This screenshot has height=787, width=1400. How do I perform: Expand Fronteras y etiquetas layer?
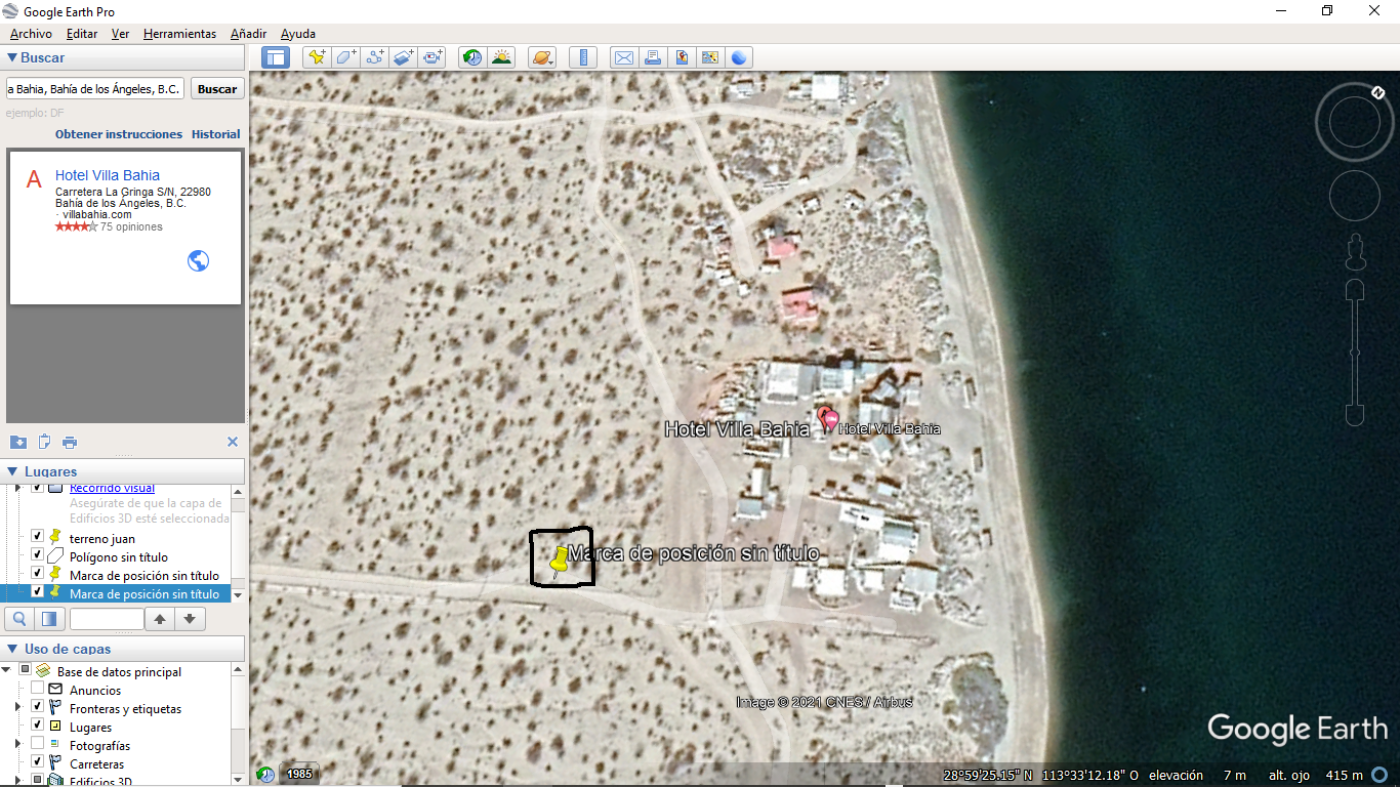17,708
